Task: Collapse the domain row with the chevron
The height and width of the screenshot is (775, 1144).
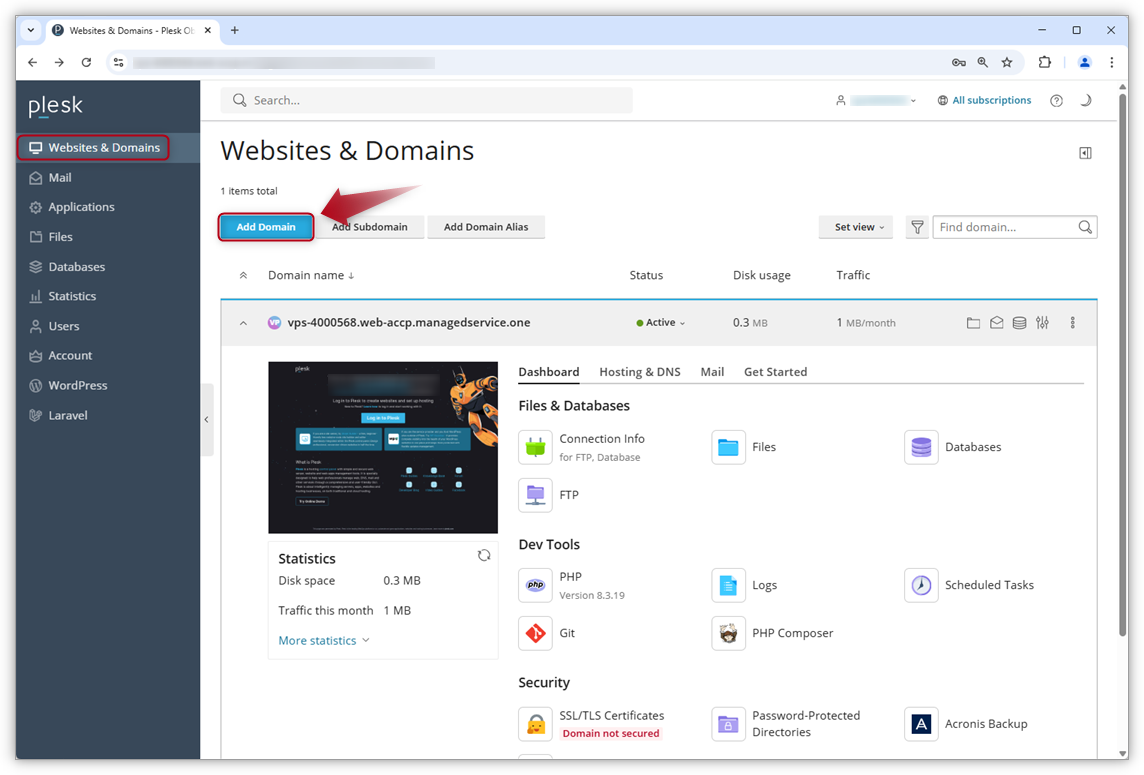Action: [243, 322]
